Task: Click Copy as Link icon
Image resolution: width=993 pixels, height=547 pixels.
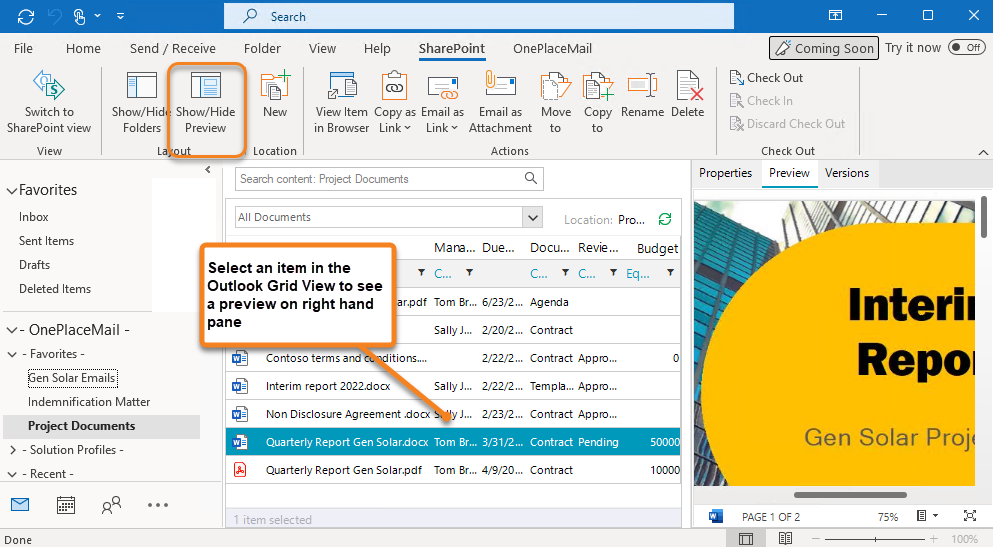Action: [x=394, y=85]
